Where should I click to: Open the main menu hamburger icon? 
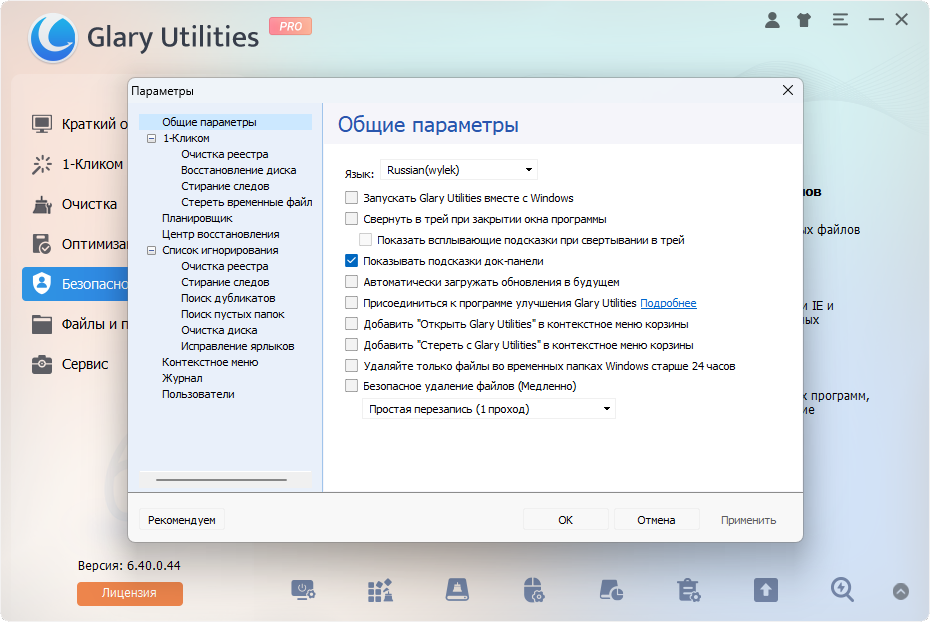pos(839,19)
